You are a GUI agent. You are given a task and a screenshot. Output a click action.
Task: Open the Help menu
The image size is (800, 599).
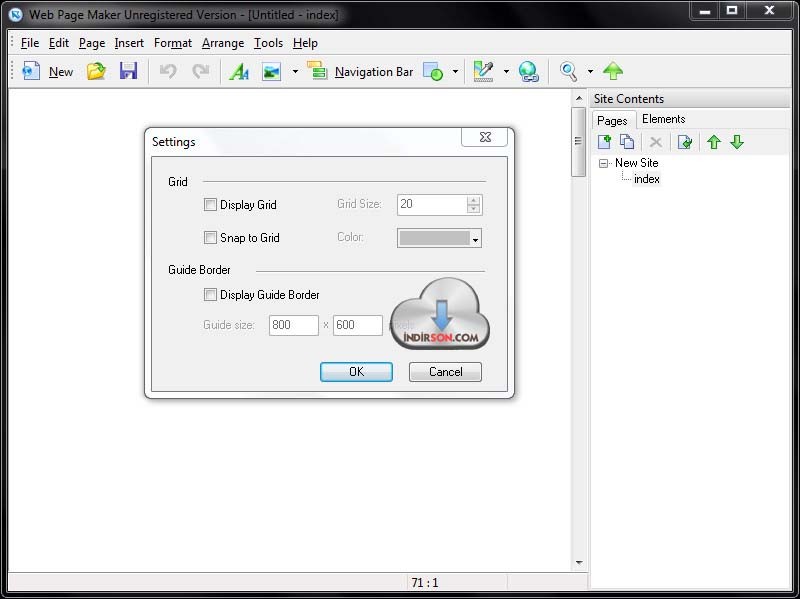(305, 43)
